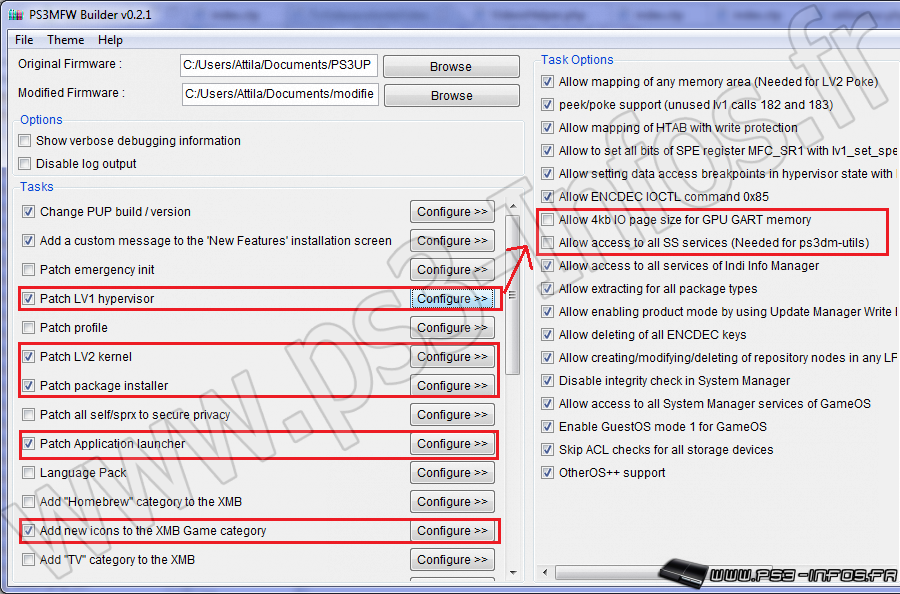Configure Add Homebrew category task
This screenshot has height=594, width=900.
tap(452, 502)
